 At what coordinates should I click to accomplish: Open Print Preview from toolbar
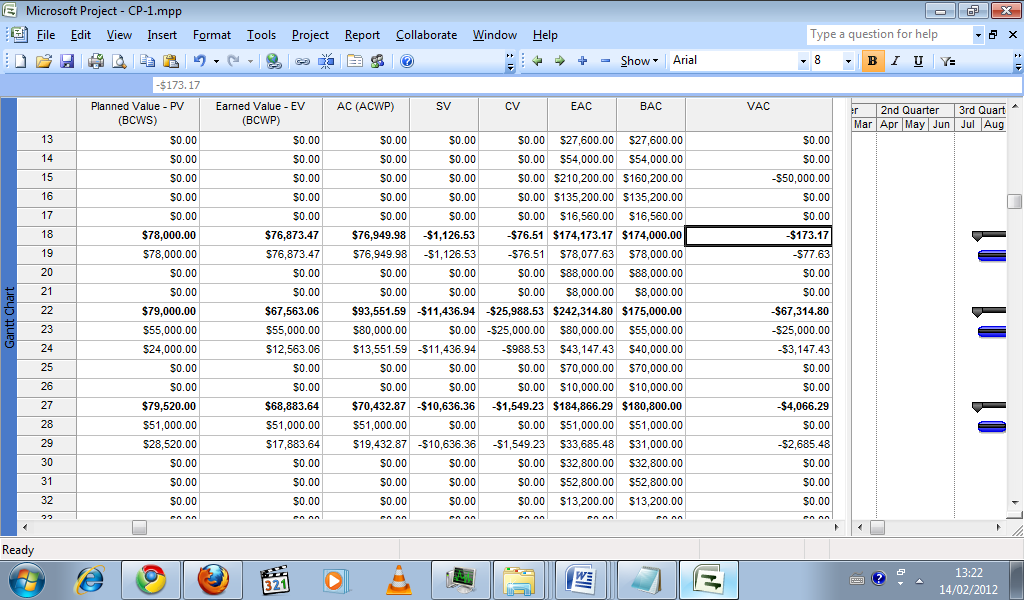(119, 61)
